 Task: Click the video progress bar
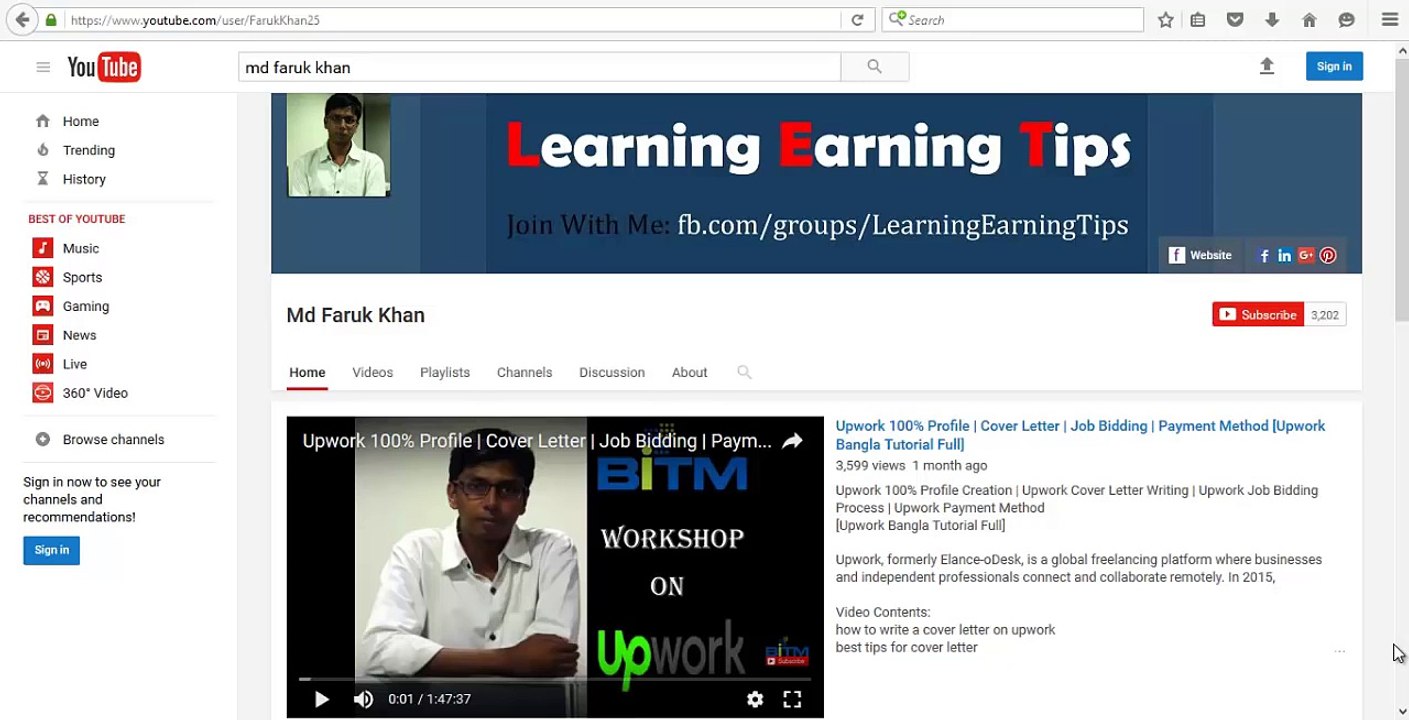(555, 679)
